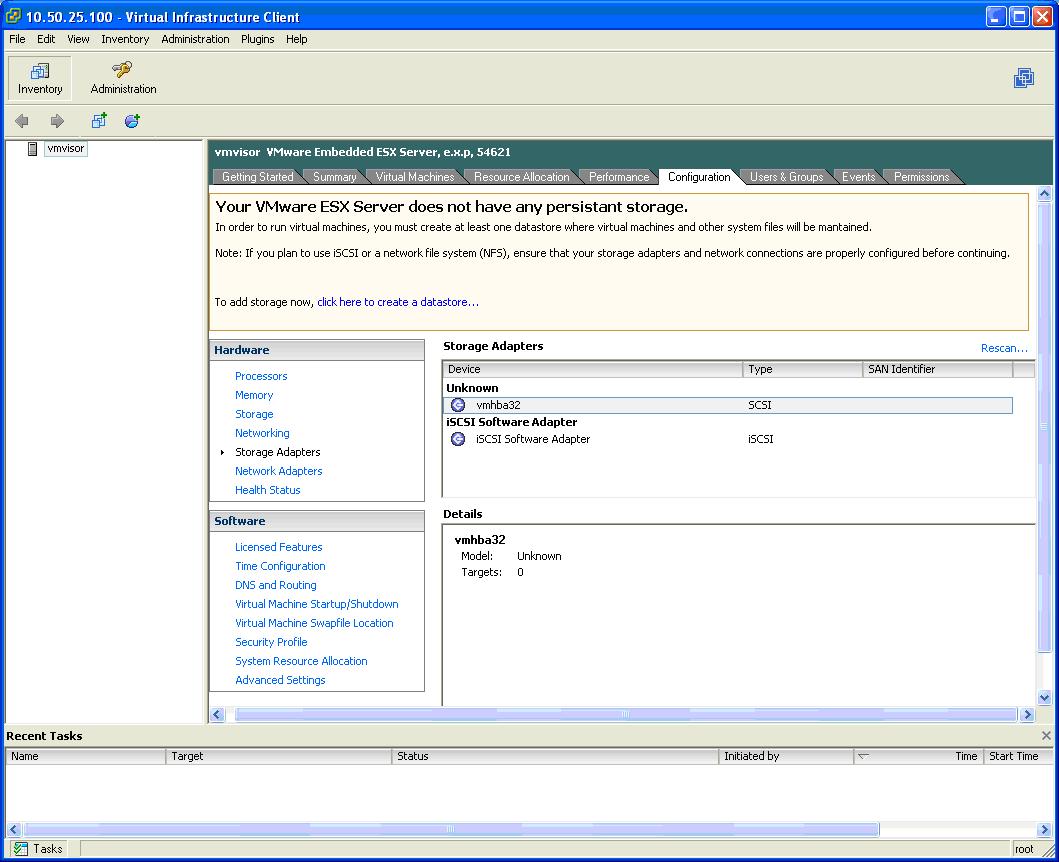Sort Recent Tasks by Status column
1059x862 pixels.
coord(554,756)
